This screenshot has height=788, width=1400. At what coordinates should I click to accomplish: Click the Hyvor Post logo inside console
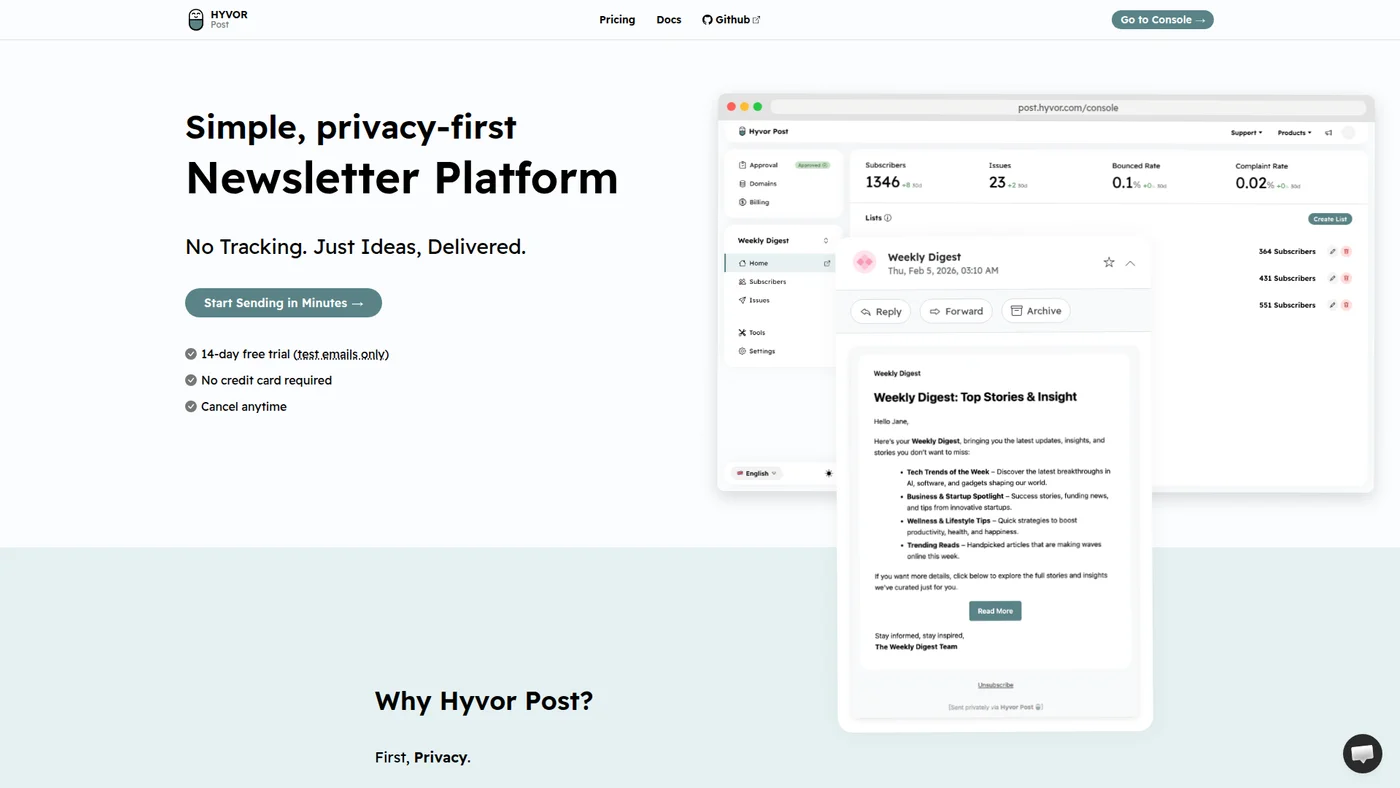764,132
